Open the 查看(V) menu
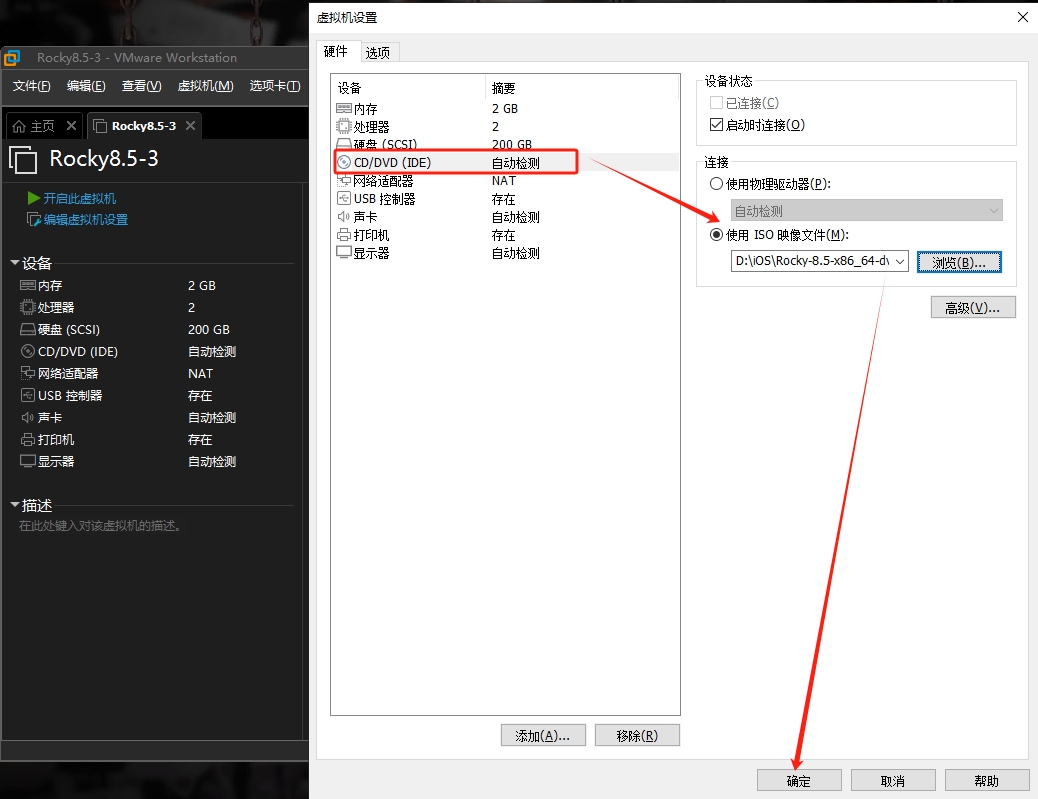 (142, 86)
